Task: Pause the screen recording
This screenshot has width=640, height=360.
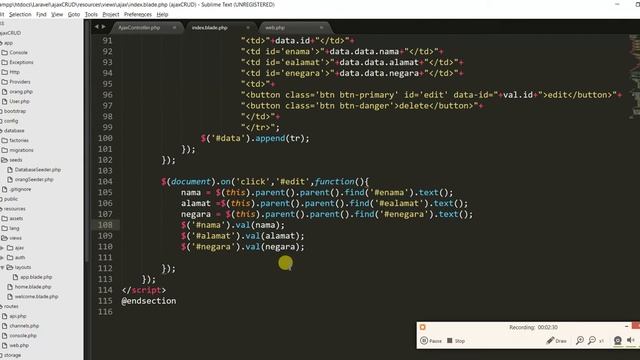Action: pyautogui.click(x=431, y=340)
